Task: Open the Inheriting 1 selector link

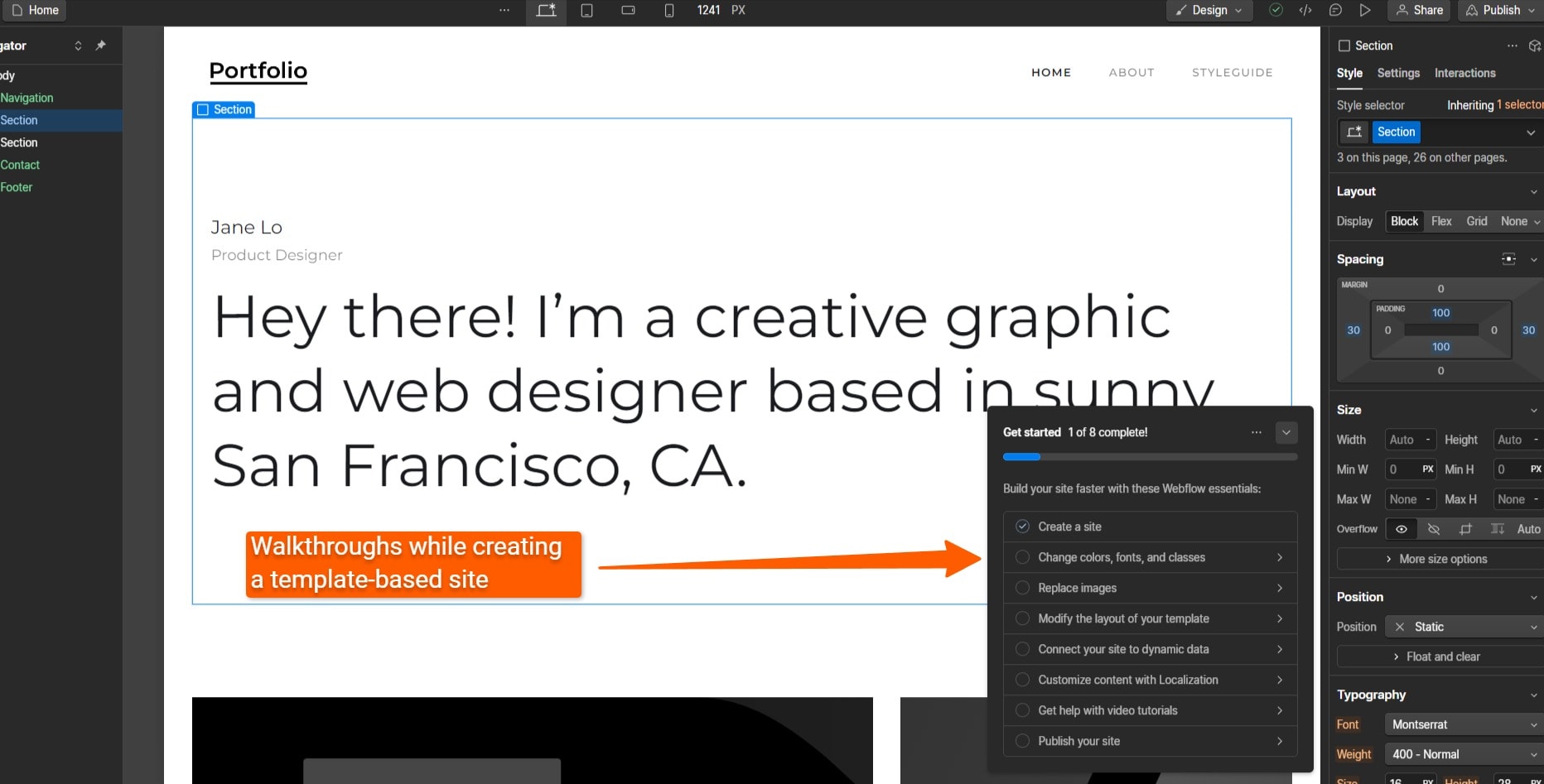Action: pos(1494,105)
